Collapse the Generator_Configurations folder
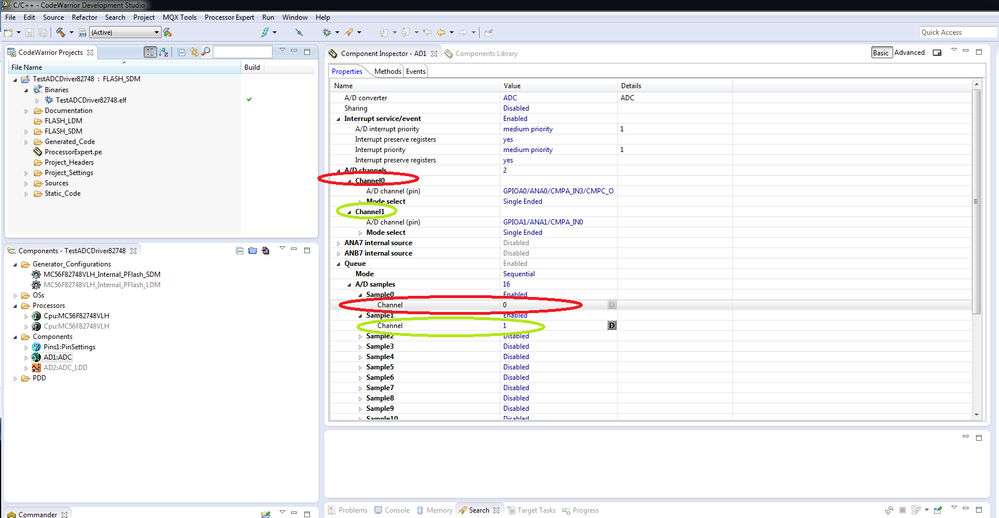This screenshot has width=999, height=518. 16,264
